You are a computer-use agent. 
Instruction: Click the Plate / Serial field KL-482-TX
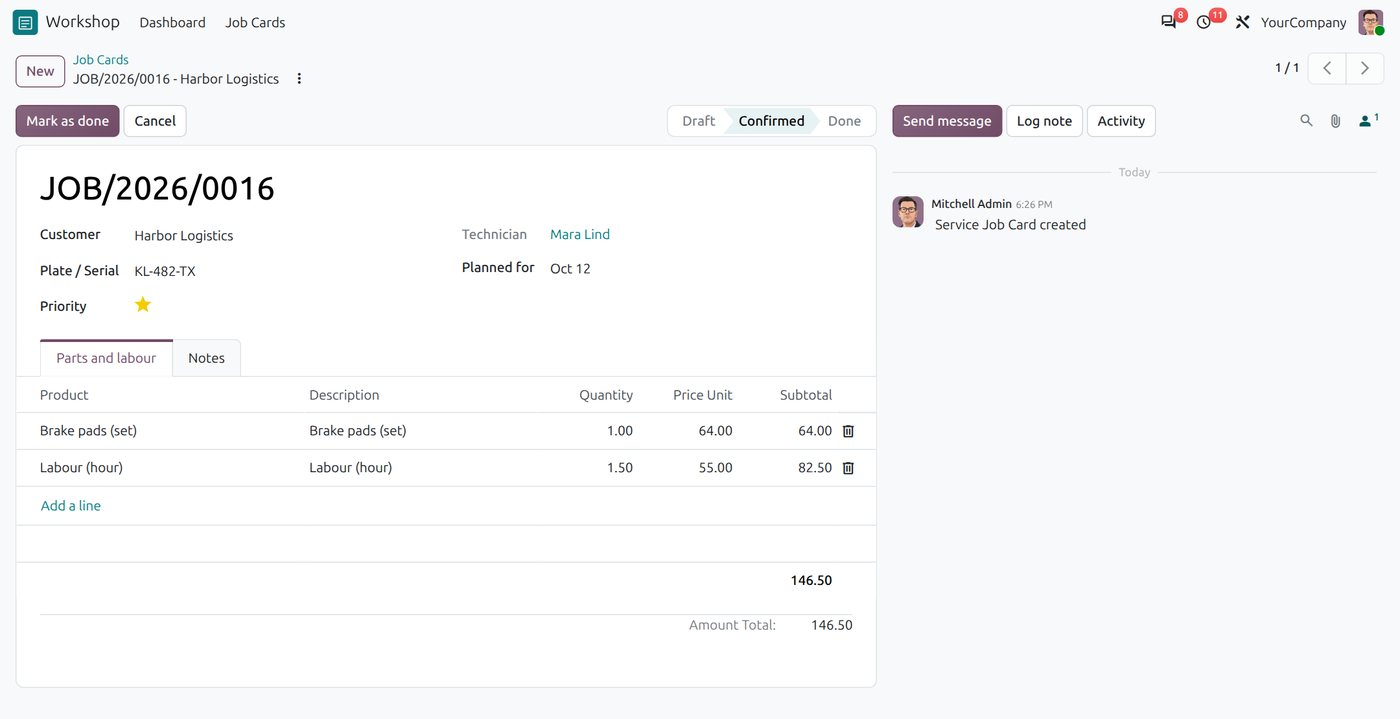(165, 271)
